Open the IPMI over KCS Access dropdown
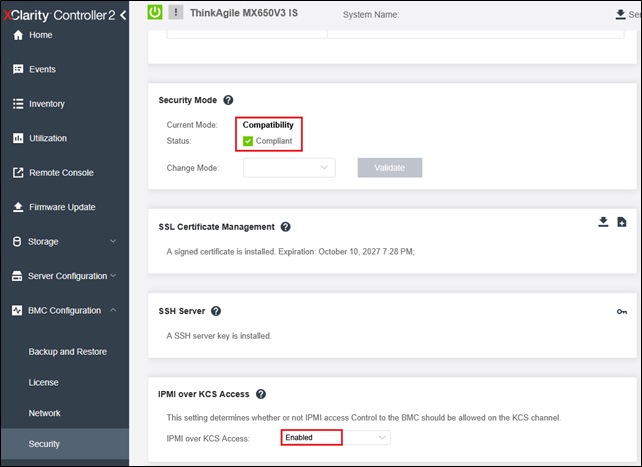 pyautogui.click(x=336, y=438)
